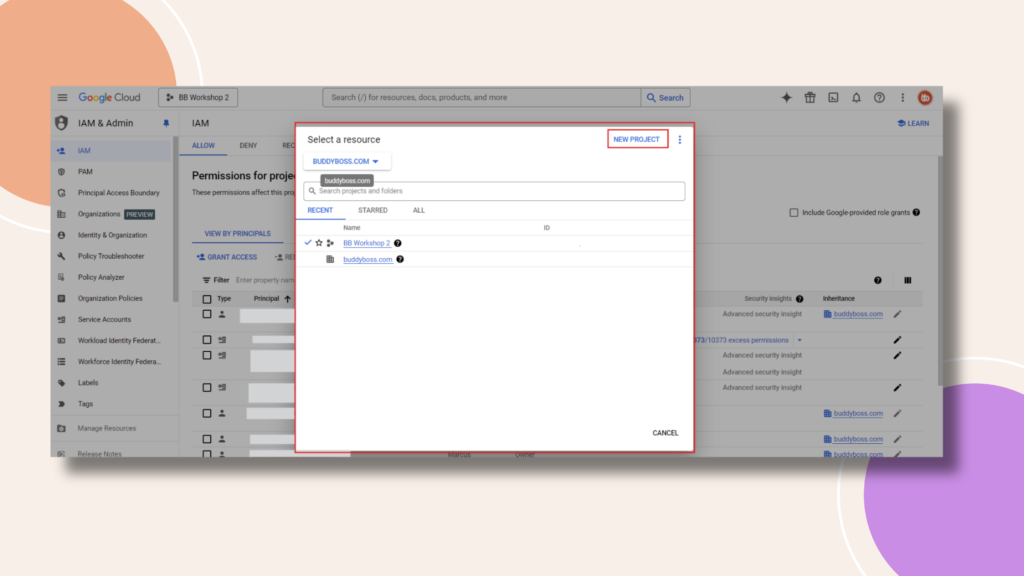The width and height of the screenshot is (1024, 576).
Task: Switch to the ALL tab
Action: 419,210
